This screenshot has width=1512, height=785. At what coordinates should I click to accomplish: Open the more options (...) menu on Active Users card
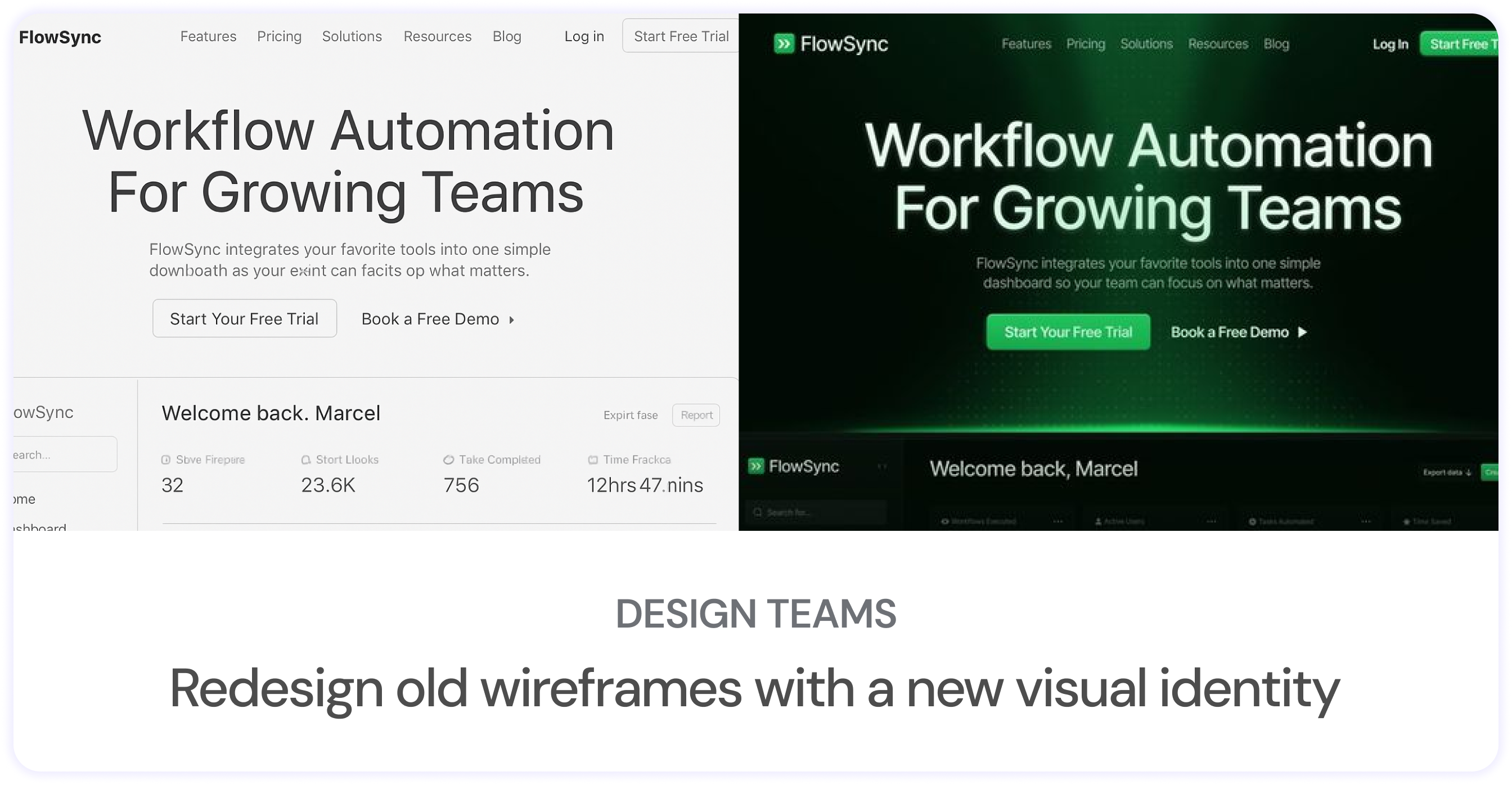tap(1211, 522)
